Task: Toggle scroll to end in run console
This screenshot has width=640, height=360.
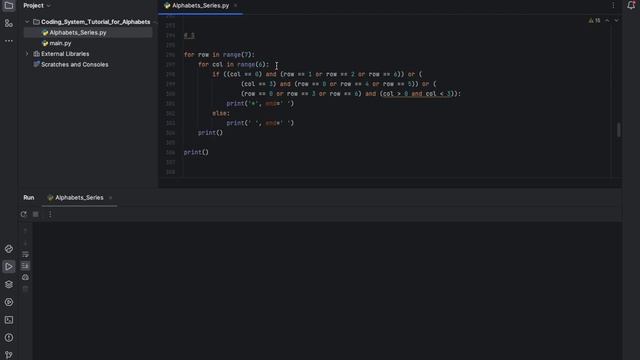Action: [x=25, y=266]
